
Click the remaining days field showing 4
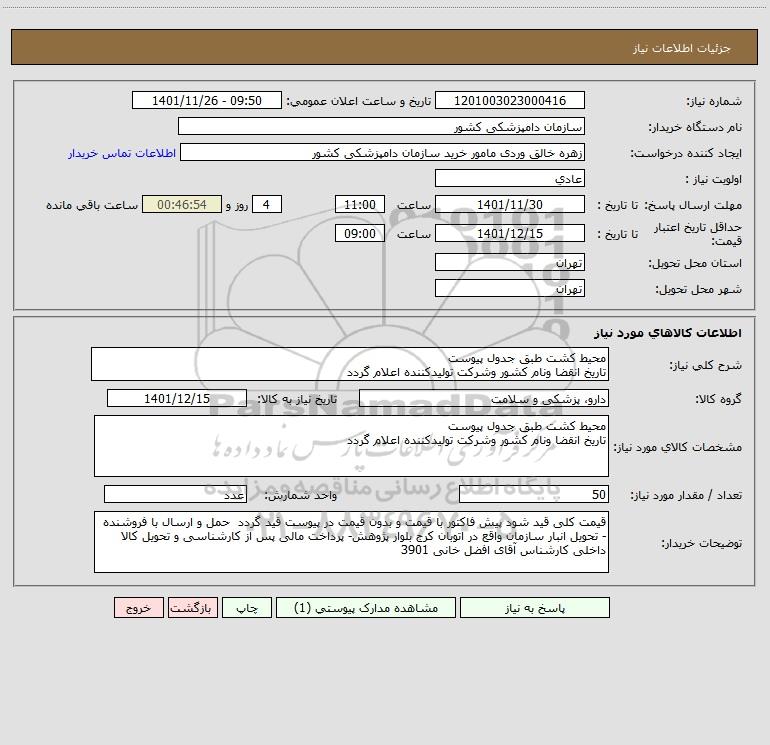click(267, 204)
